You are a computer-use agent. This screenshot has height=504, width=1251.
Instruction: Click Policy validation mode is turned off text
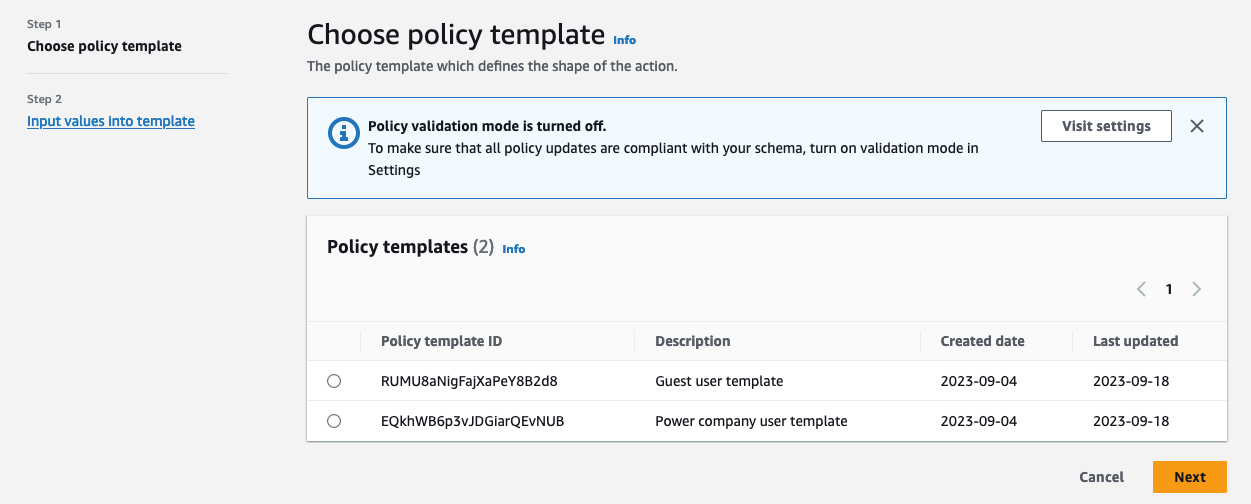(x=487, y=126)
